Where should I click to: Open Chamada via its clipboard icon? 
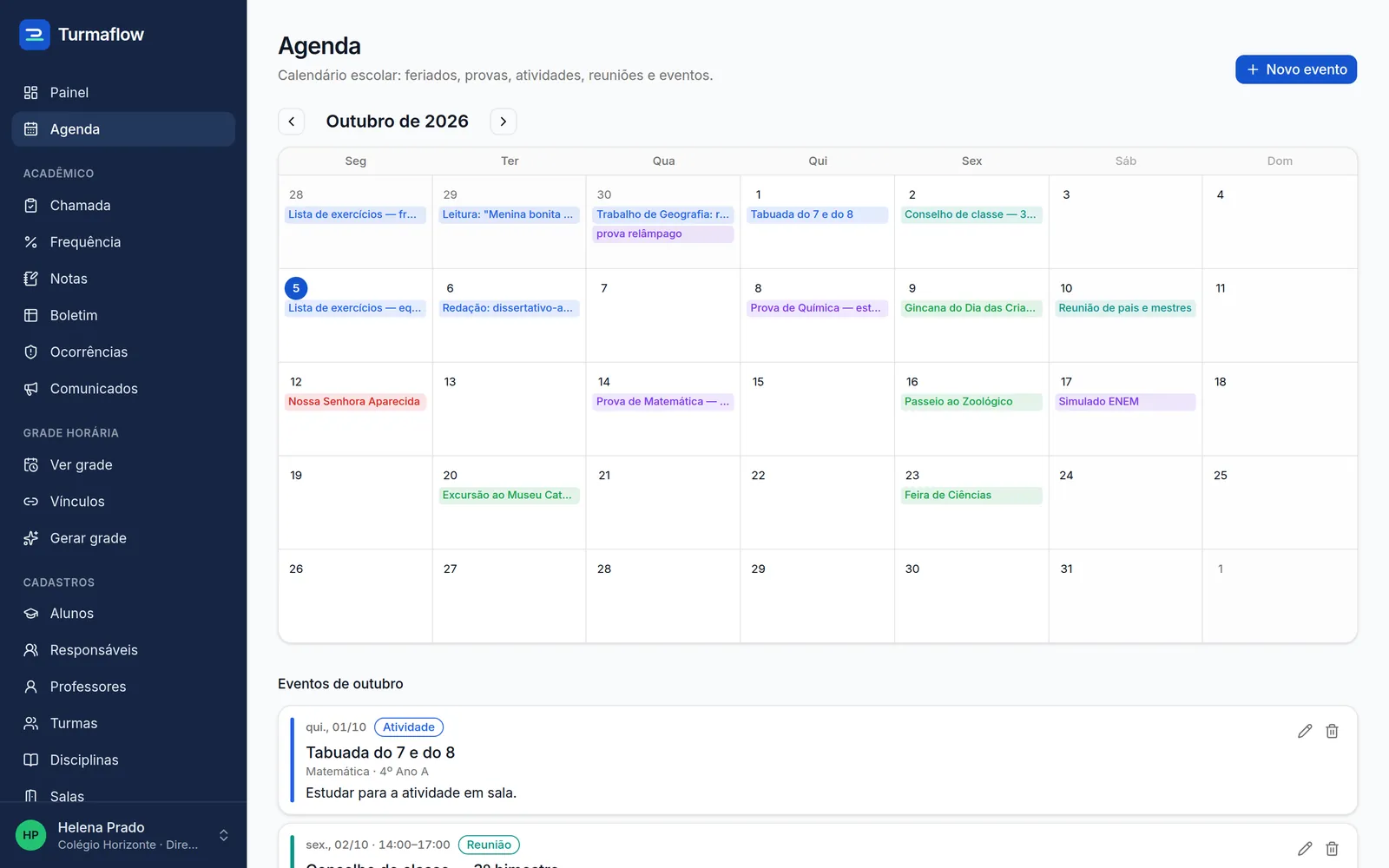[31, 206]
